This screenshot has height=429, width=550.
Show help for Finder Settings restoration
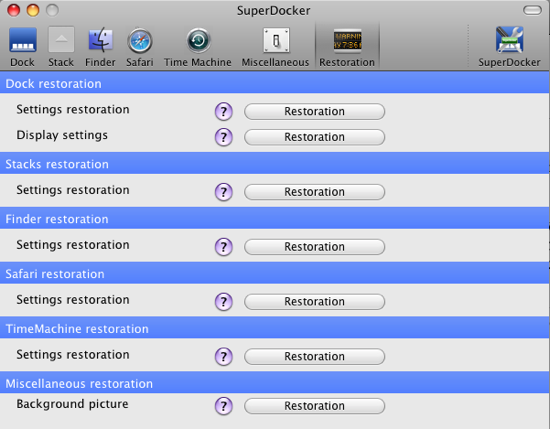[223, 247]
